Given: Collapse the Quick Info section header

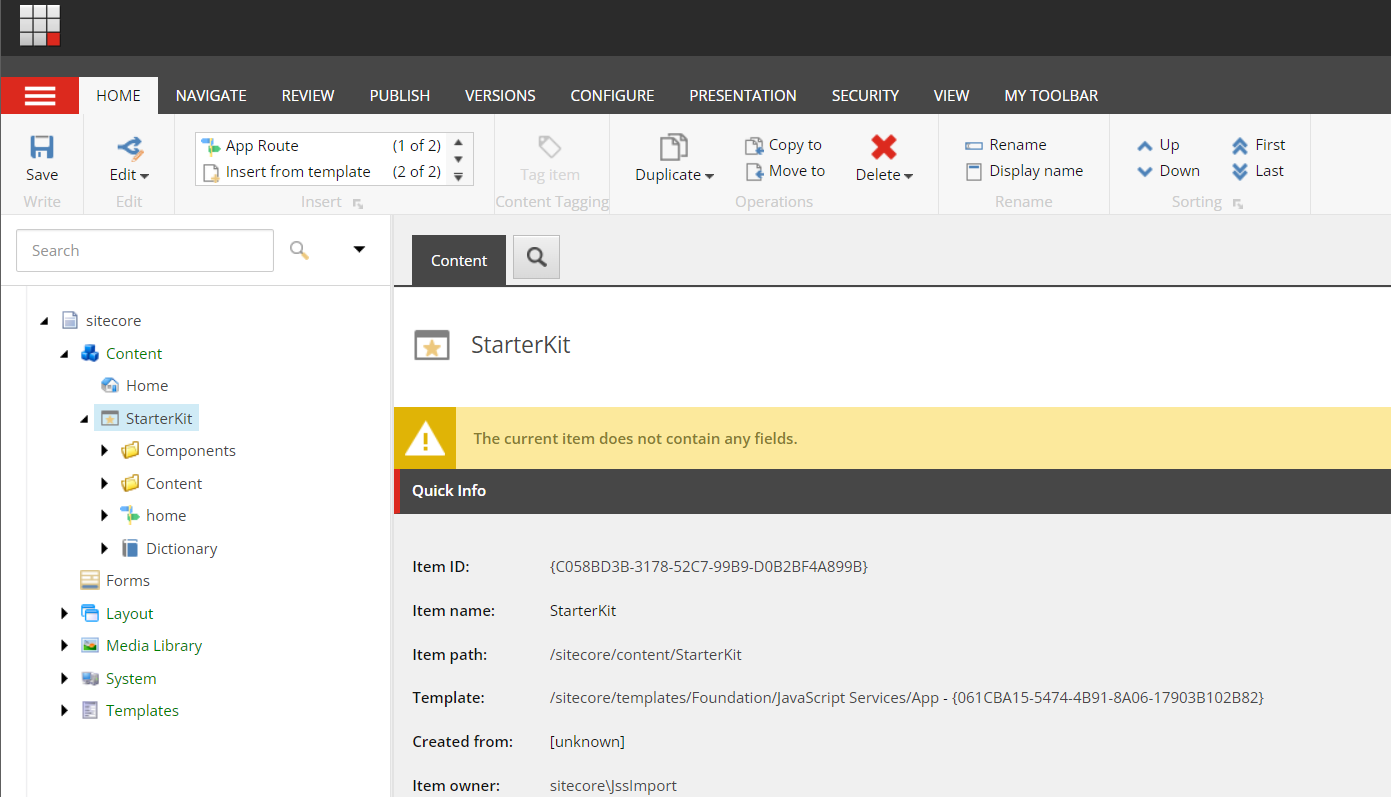Looking at the screenshot, I should point(892,491).
